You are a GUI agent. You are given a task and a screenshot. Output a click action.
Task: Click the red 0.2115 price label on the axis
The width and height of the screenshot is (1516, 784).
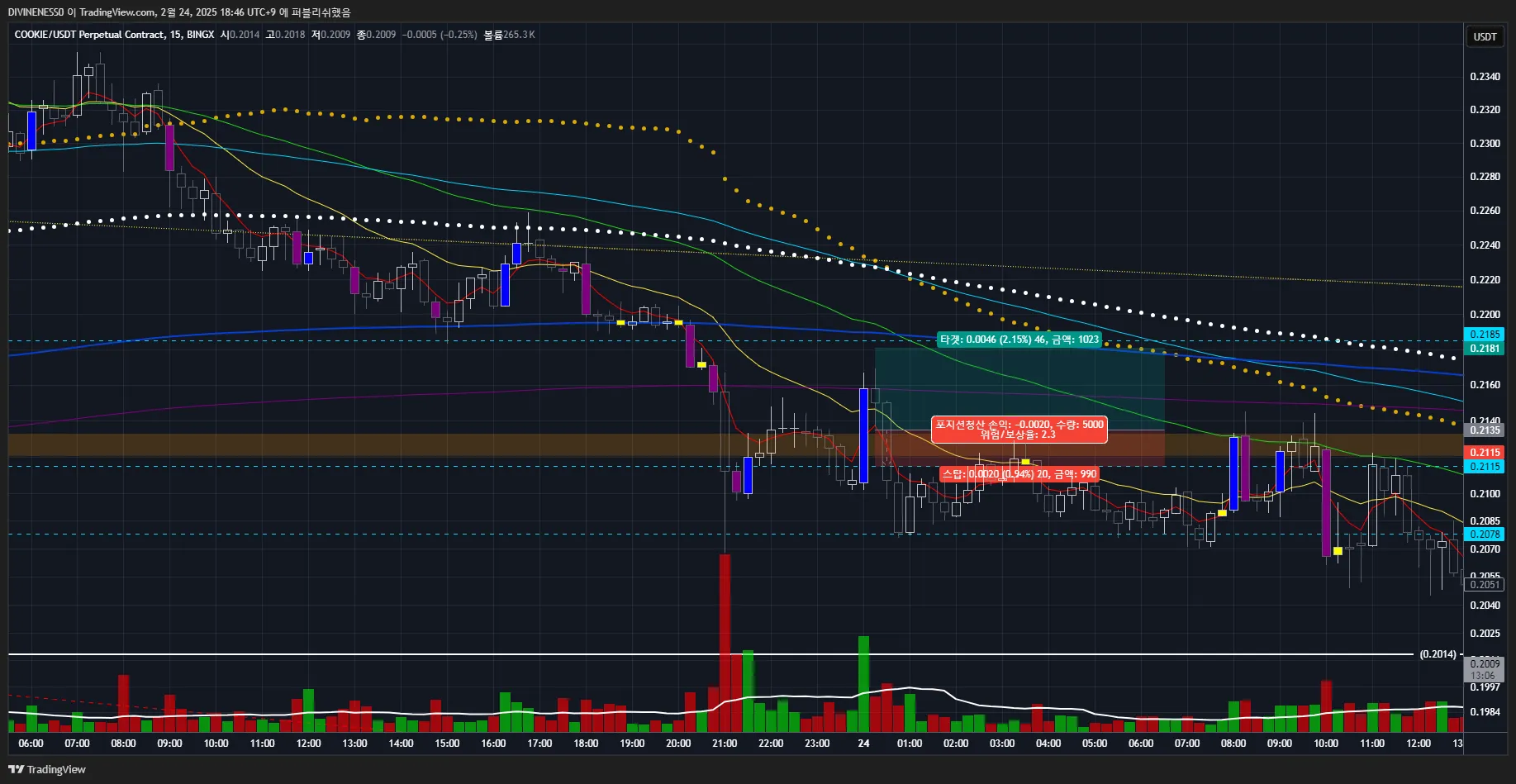1485,453
